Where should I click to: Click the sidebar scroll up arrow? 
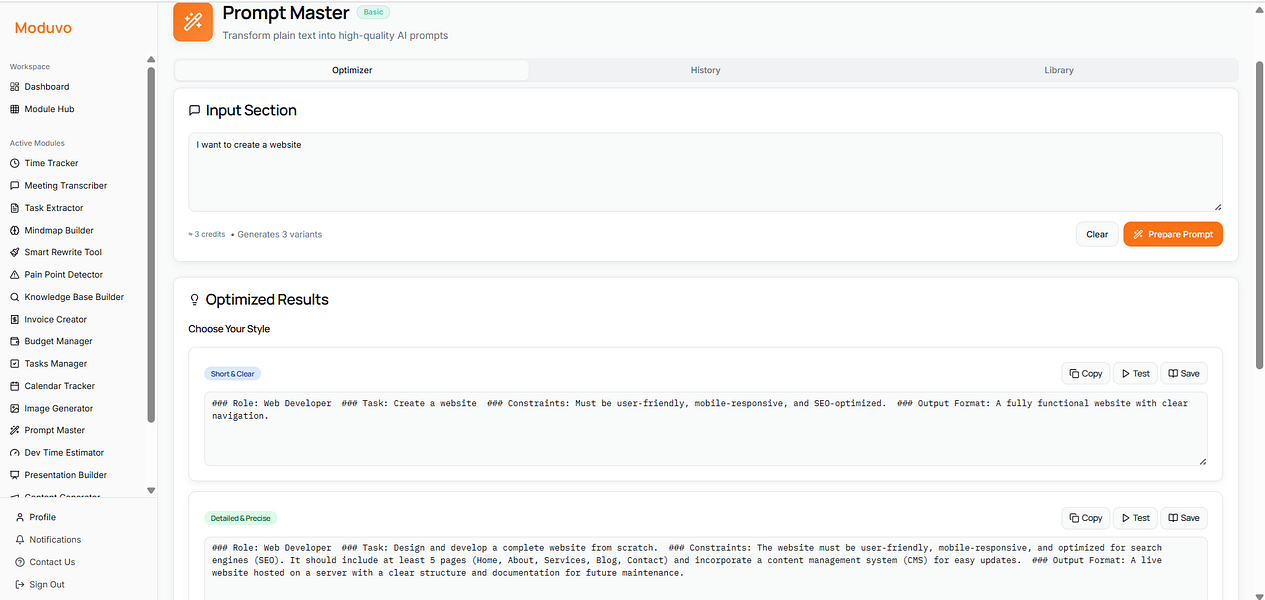151,60
